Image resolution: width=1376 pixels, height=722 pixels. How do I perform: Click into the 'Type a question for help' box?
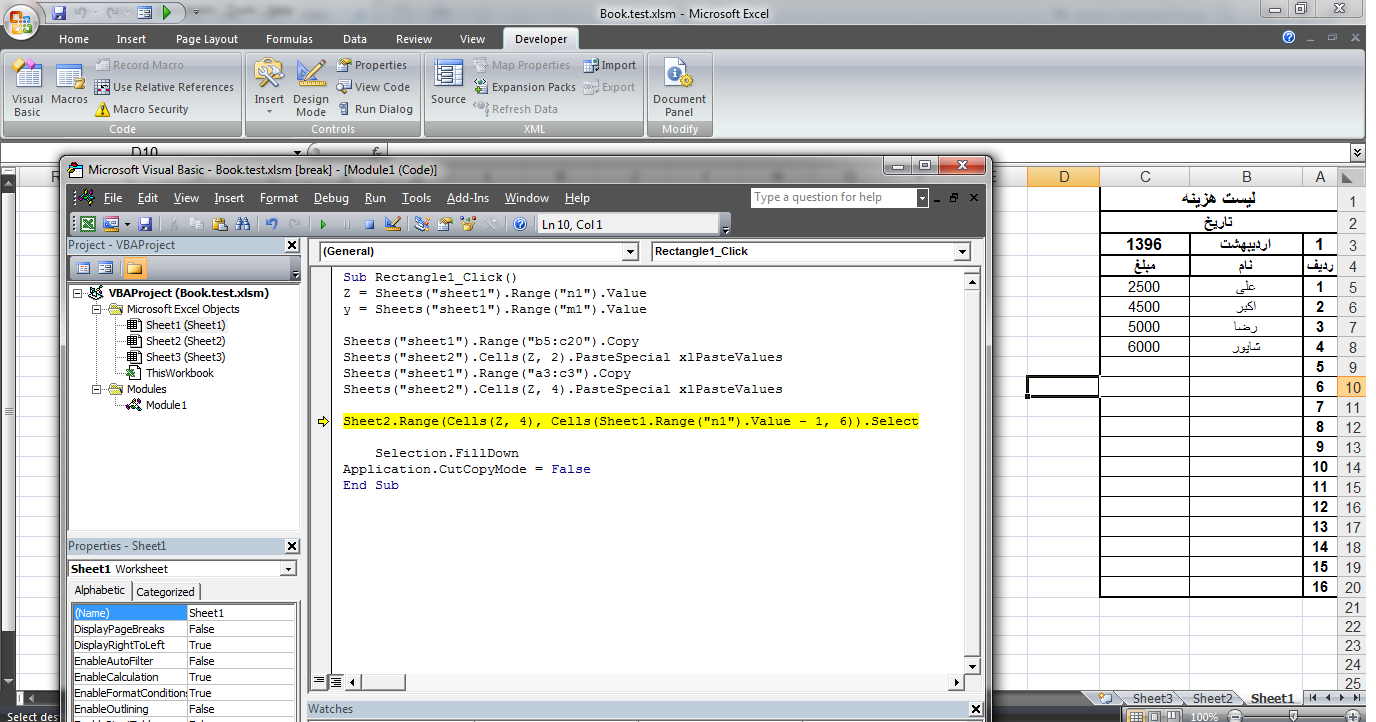click(834, 197)
